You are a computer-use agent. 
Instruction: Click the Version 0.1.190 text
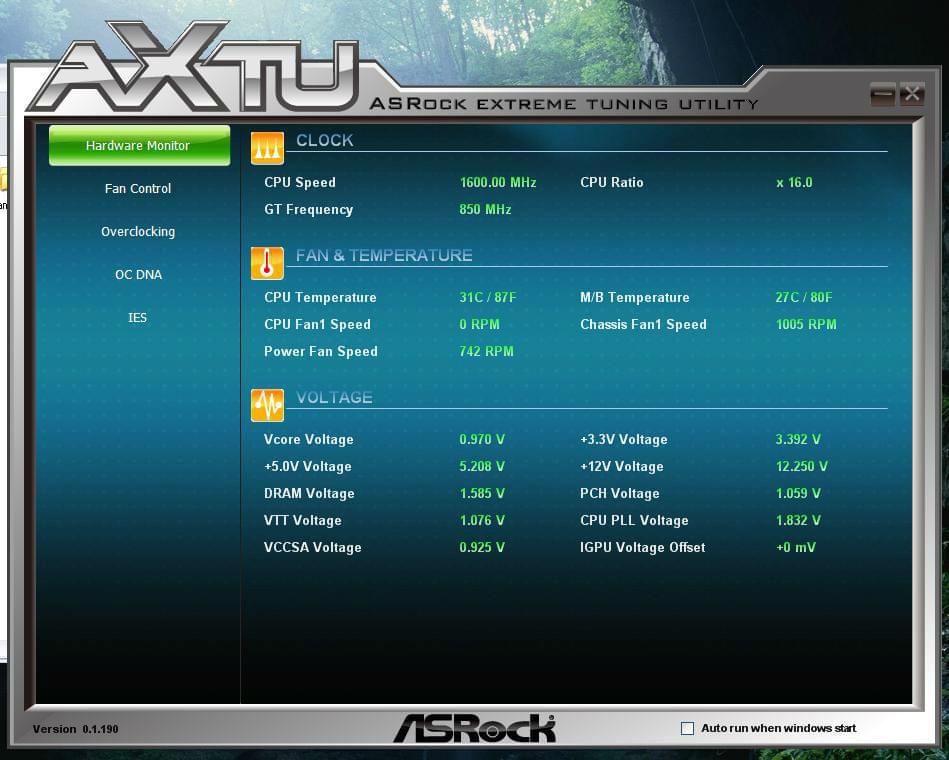coord(76,729)
